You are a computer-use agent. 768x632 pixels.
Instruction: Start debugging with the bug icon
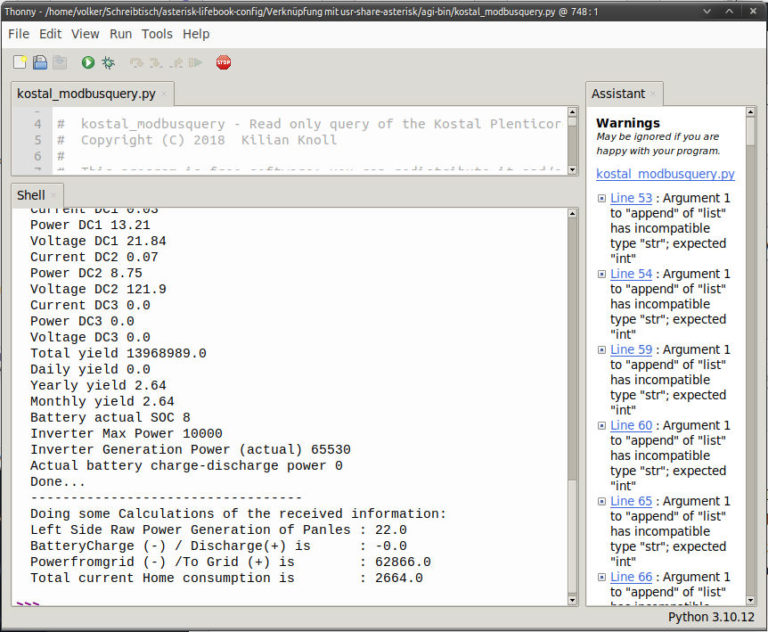(x=108, y=62)
